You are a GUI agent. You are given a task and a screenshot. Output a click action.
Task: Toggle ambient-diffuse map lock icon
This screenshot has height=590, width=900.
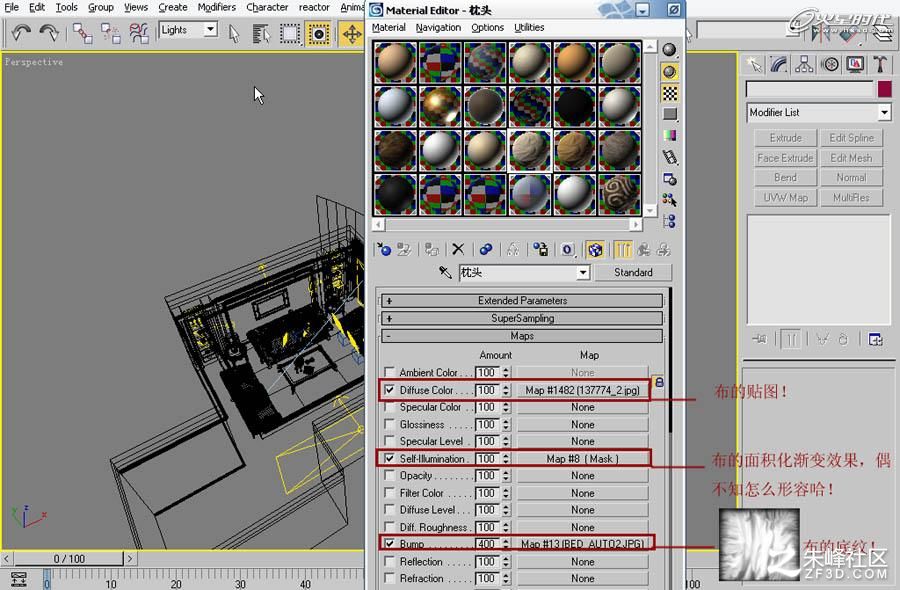tap(659, 382)
